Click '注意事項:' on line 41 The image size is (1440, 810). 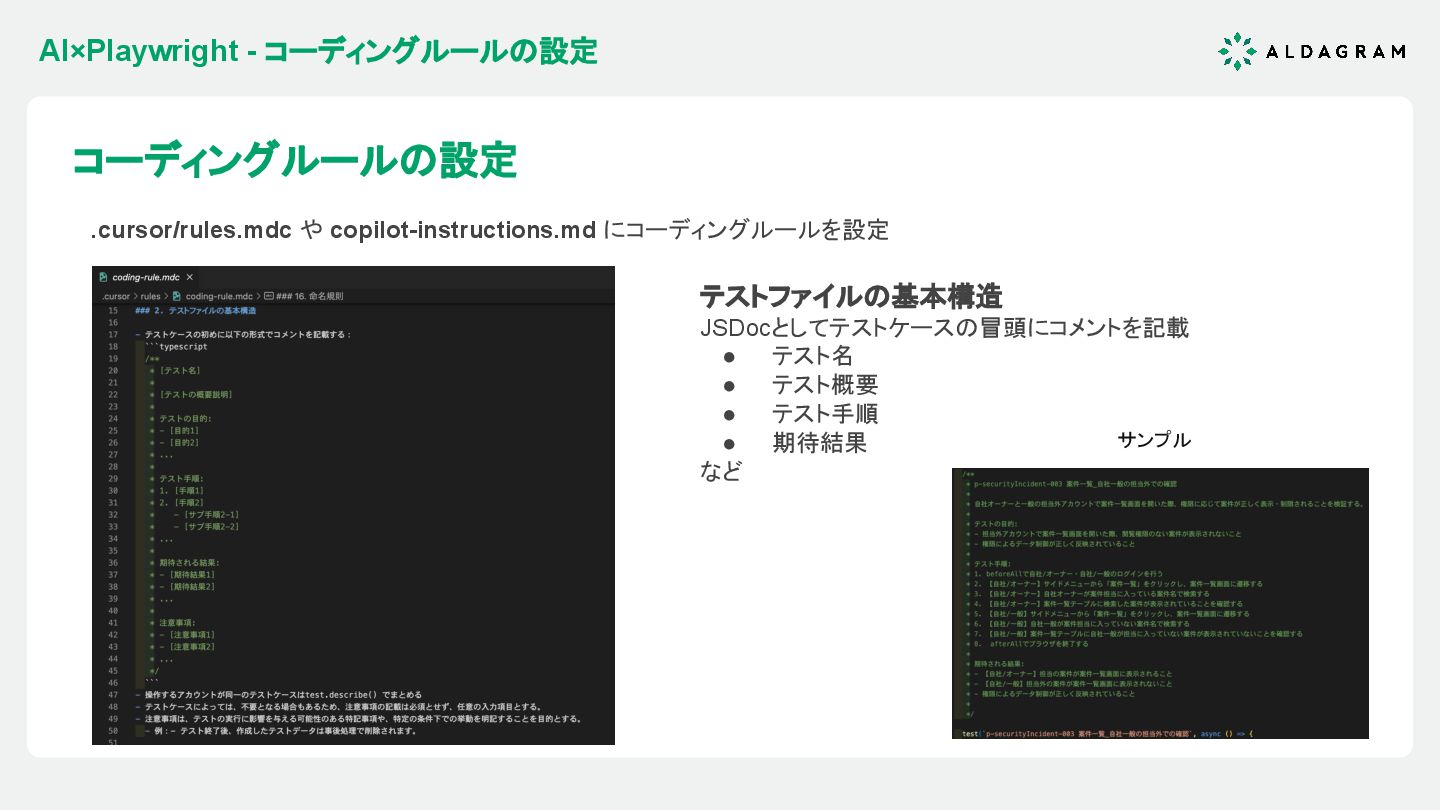pyautogui.click(x=178, y=623)
